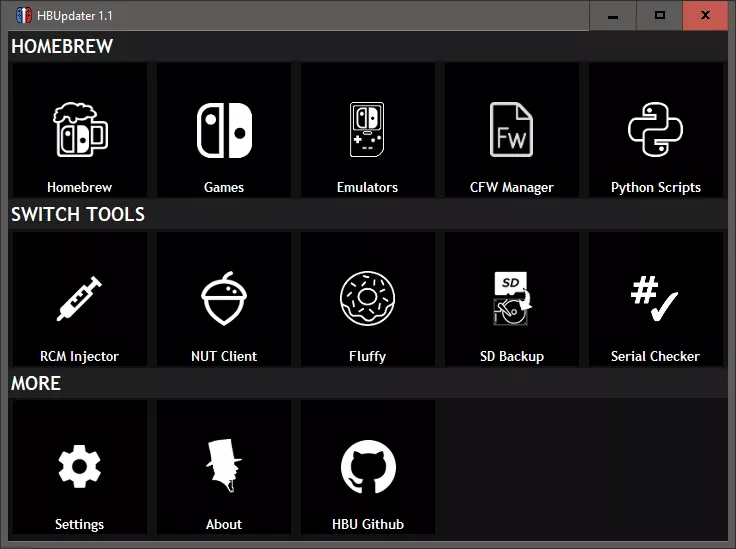Open the Homebrew beer mug icon
This screenshot has height=549, width=736.
pyautogui.click(x=79, y=129)
